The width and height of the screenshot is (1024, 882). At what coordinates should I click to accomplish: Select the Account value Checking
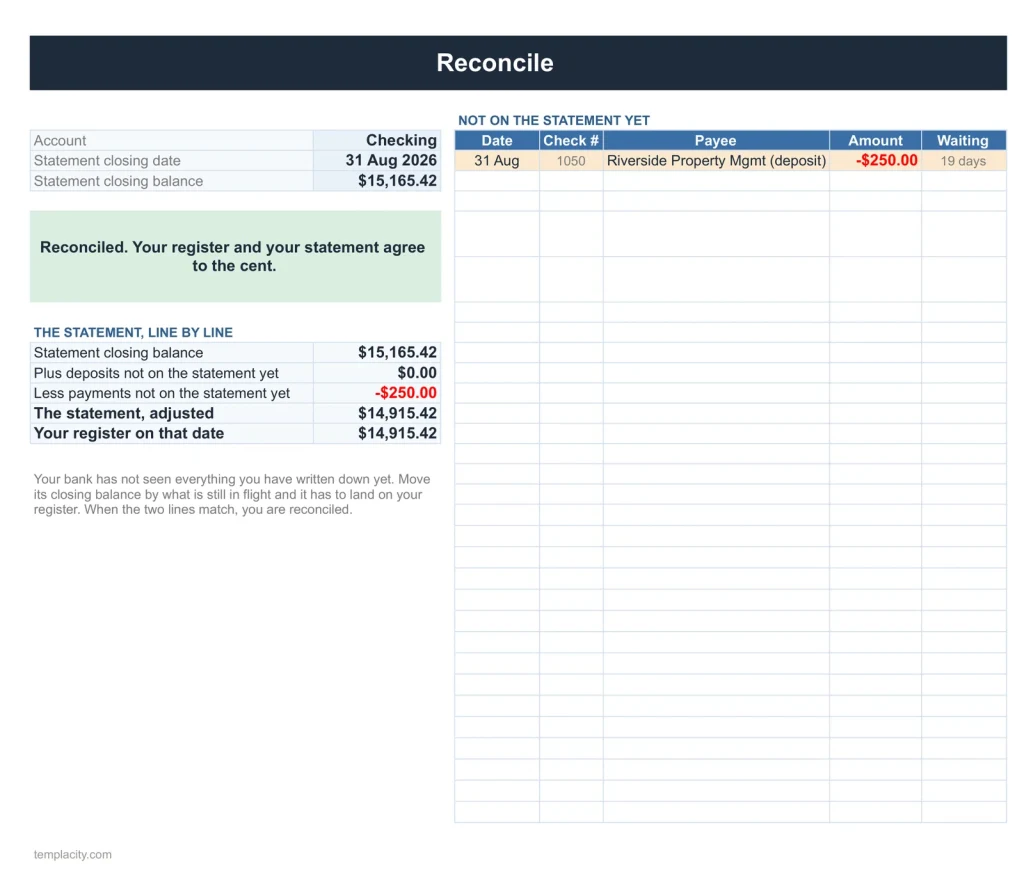pos(377,140)
